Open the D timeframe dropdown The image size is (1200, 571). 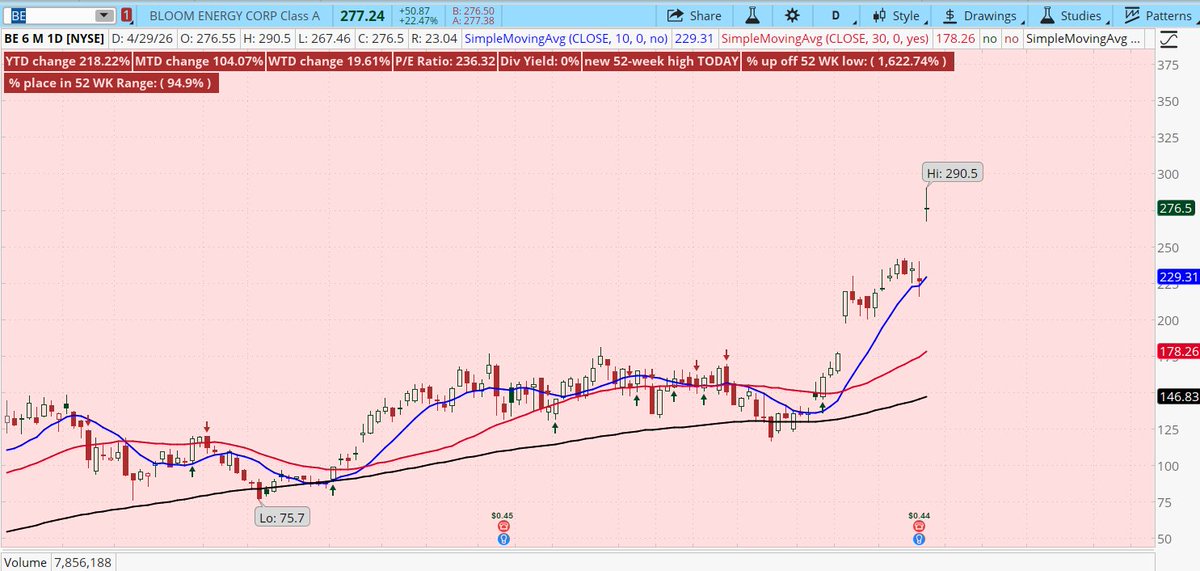[834, 15]
